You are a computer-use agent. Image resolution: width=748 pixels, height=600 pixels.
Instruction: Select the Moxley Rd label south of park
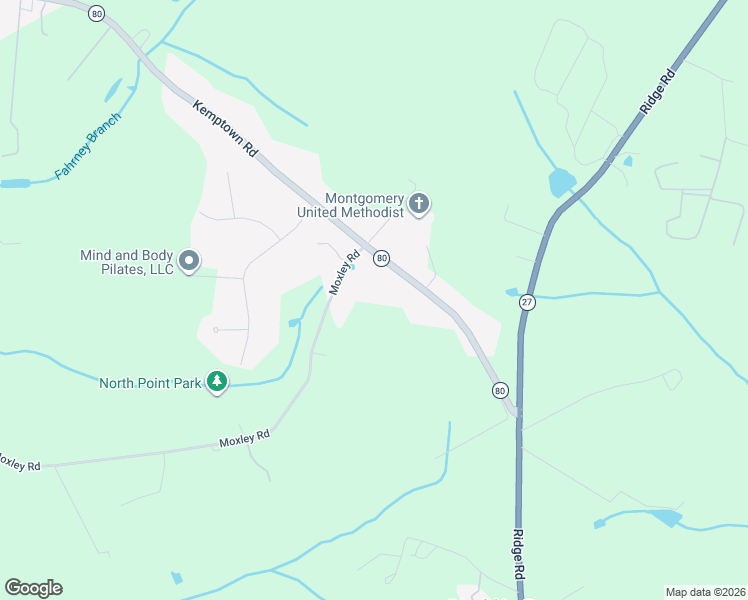(x=245, y=438)
